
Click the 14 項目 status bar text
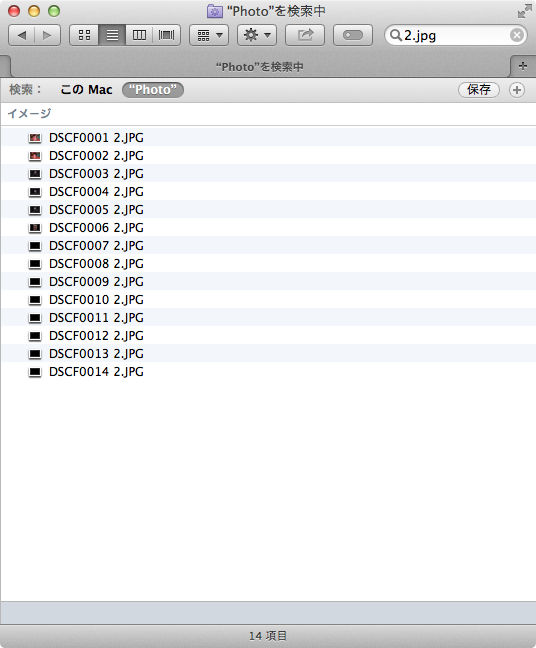[268, 636]
